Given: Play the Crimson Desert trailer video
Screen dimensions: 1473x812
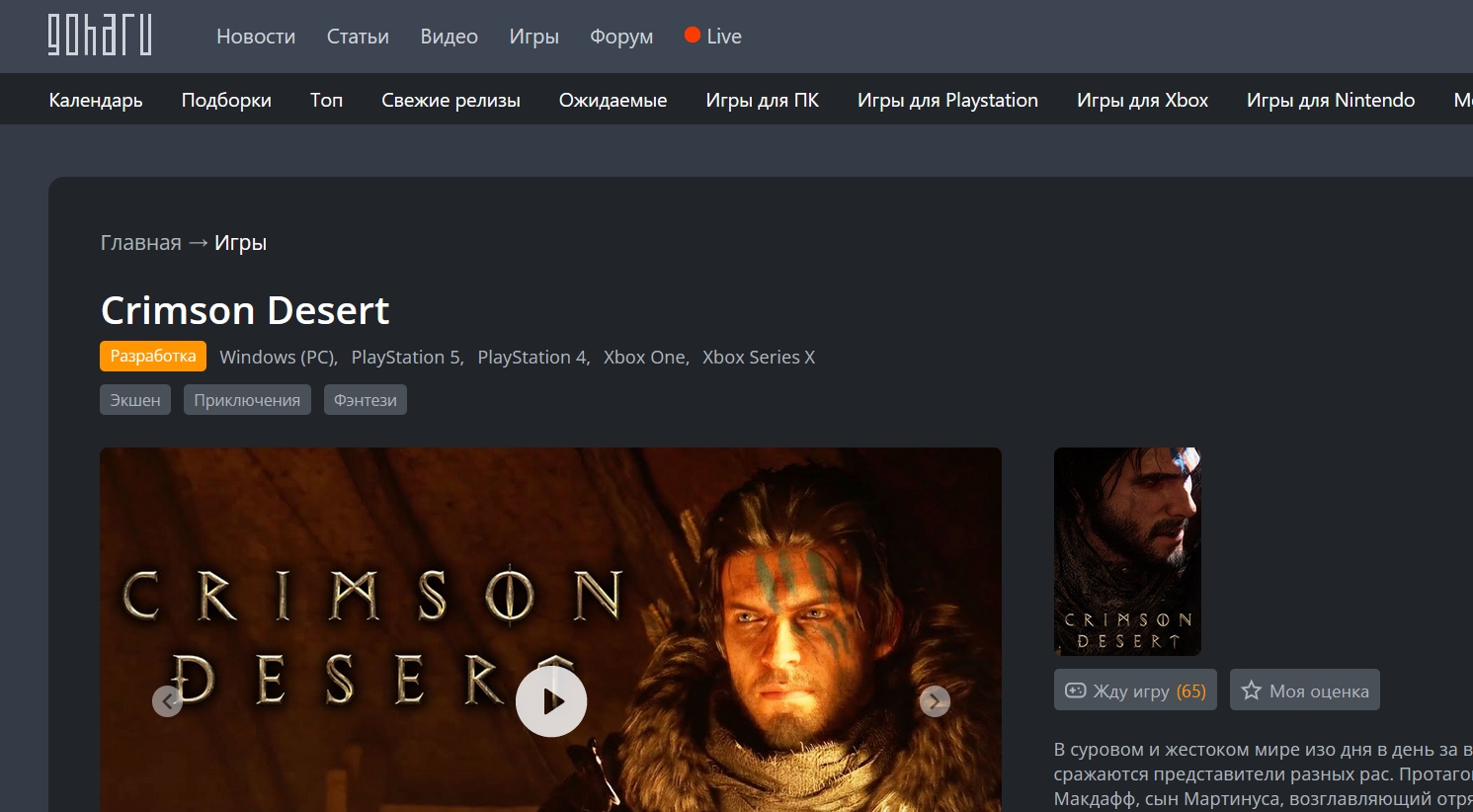Looking at the screenshot, I should coord(551,701).
